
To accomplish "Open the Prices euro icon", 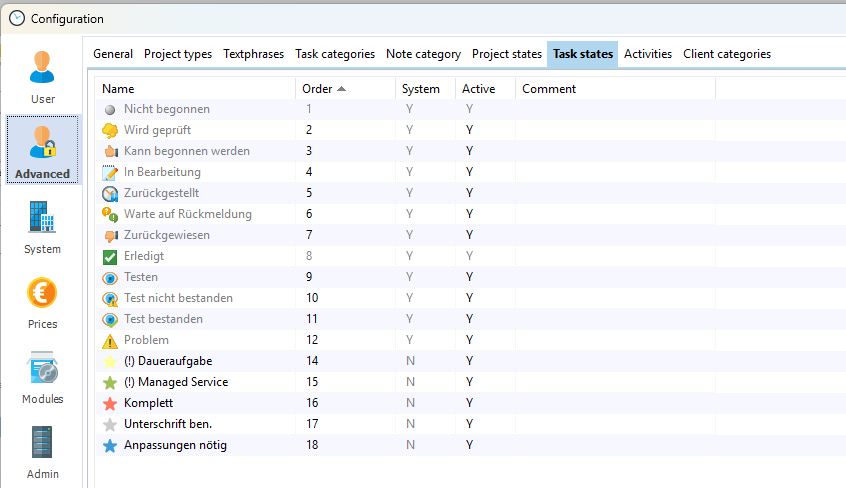I will pos(42,302).
